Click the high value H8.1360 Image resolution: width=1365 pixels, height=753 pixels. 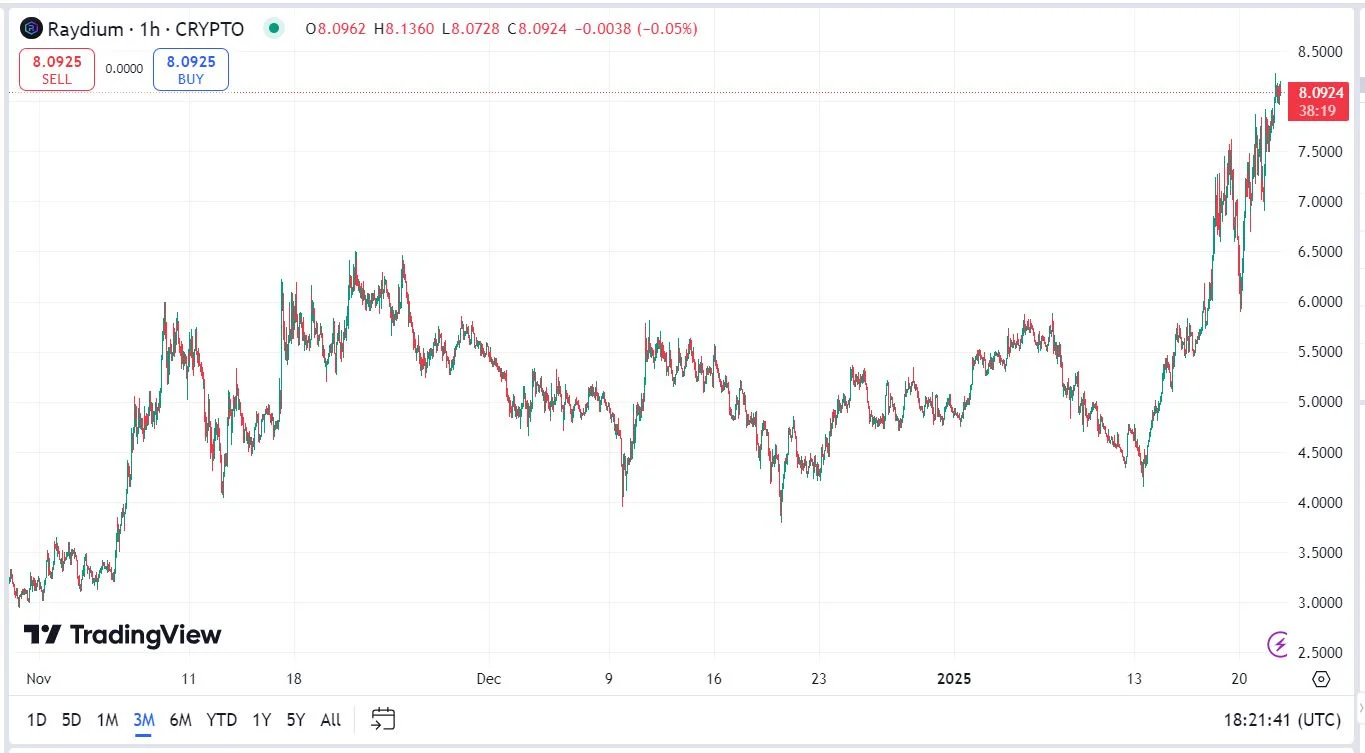[403, 29]
